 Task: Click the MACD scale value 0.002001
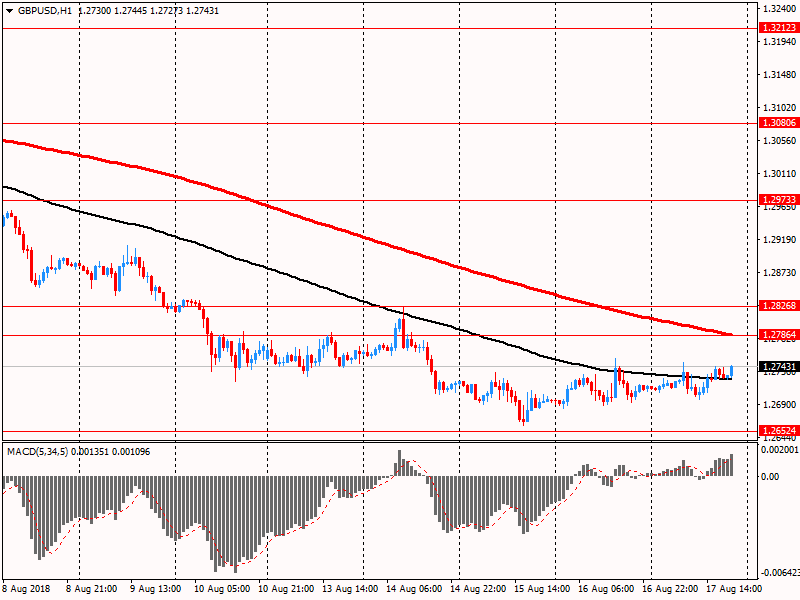[x=780, y=449]
